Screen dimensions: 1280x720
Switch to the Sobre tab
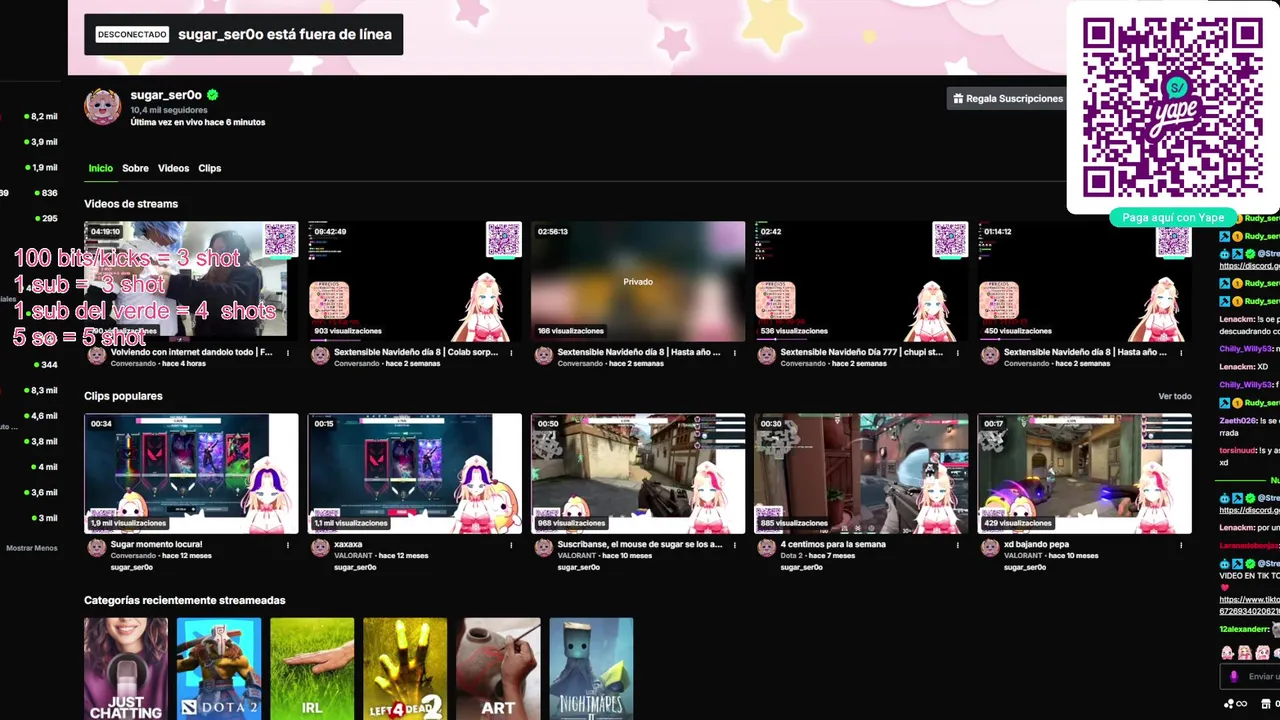click(135, 168)
